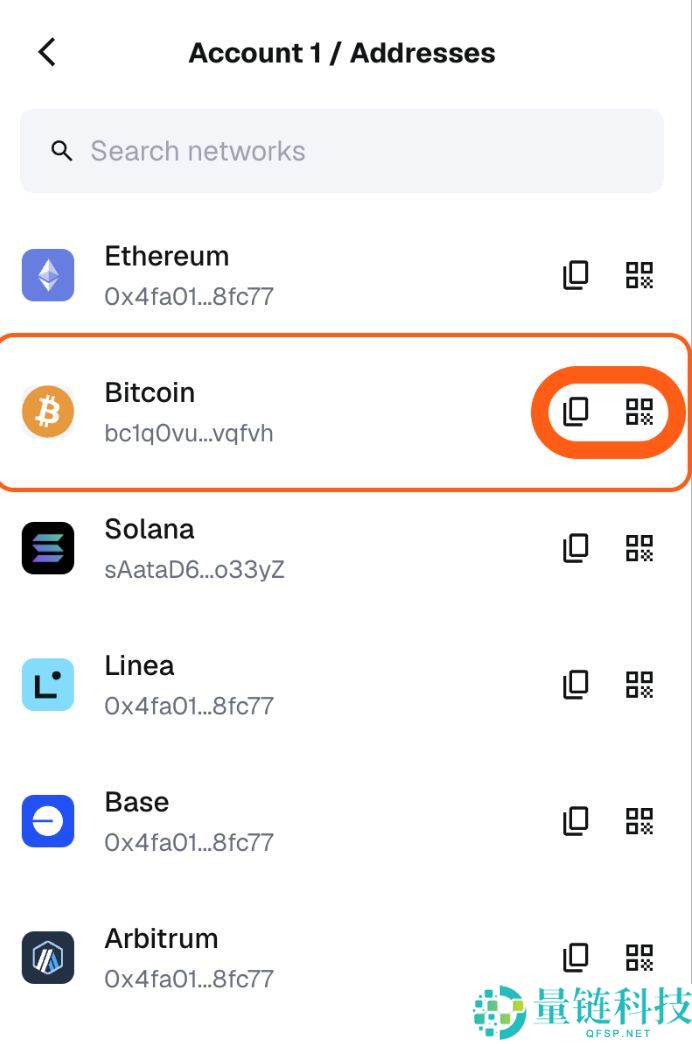Show the Linea QR code
The width and height of the screenshot is (692, 1044).
(640, 684)
